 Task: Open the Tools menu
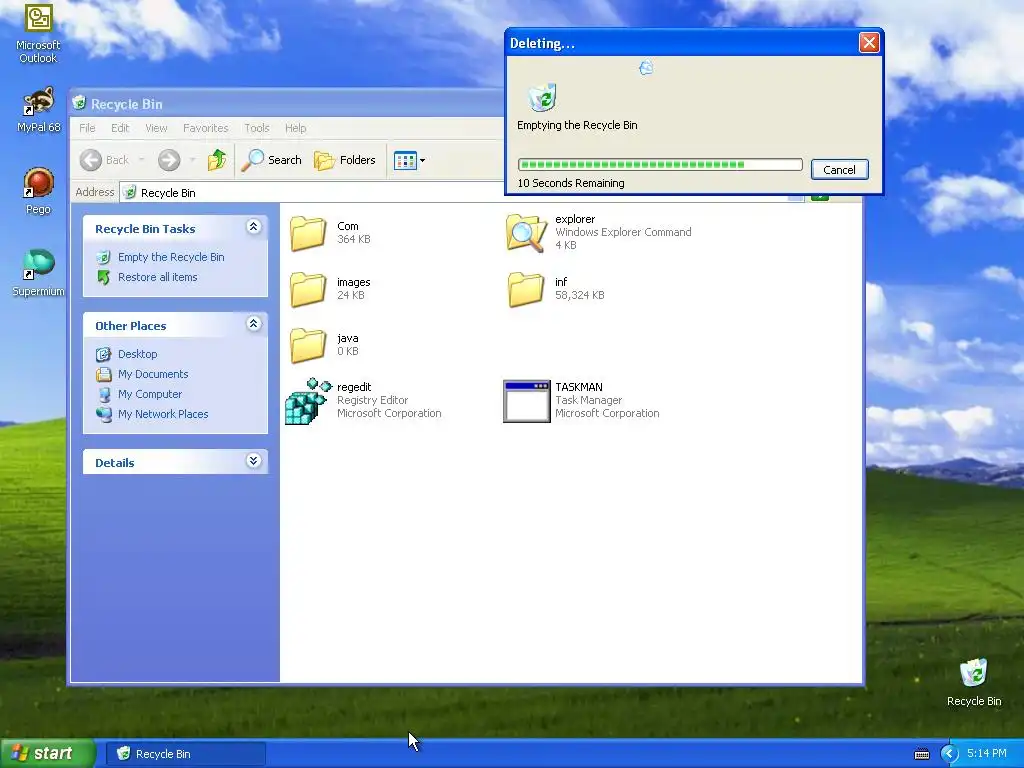(x=257, y=128)
